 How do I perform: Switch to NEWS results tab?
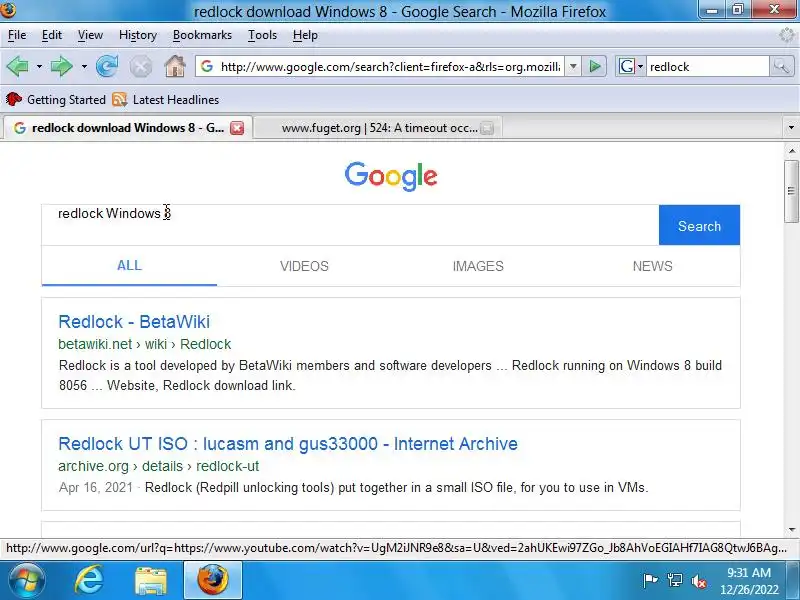click(x=653, y=266)
